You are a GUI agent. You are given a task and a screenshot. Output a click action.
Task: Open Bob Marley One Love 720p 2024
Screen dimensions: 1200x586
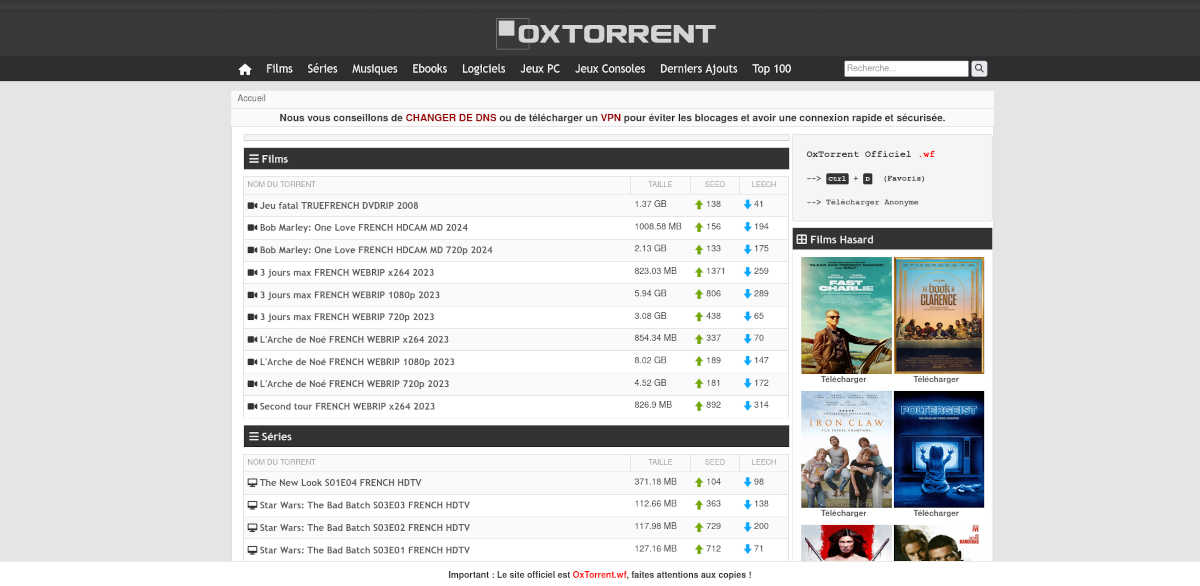coord(376,250)
